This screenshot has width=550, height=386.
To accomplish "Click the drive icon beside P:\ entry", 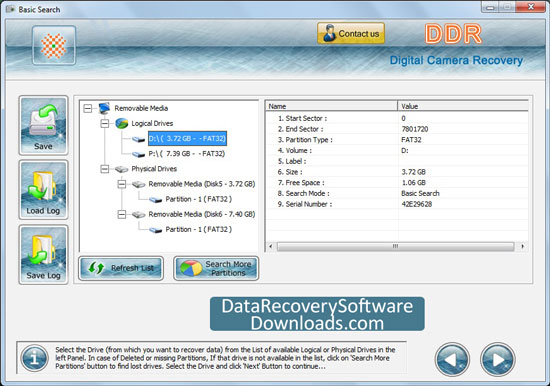I will [139, 154].
